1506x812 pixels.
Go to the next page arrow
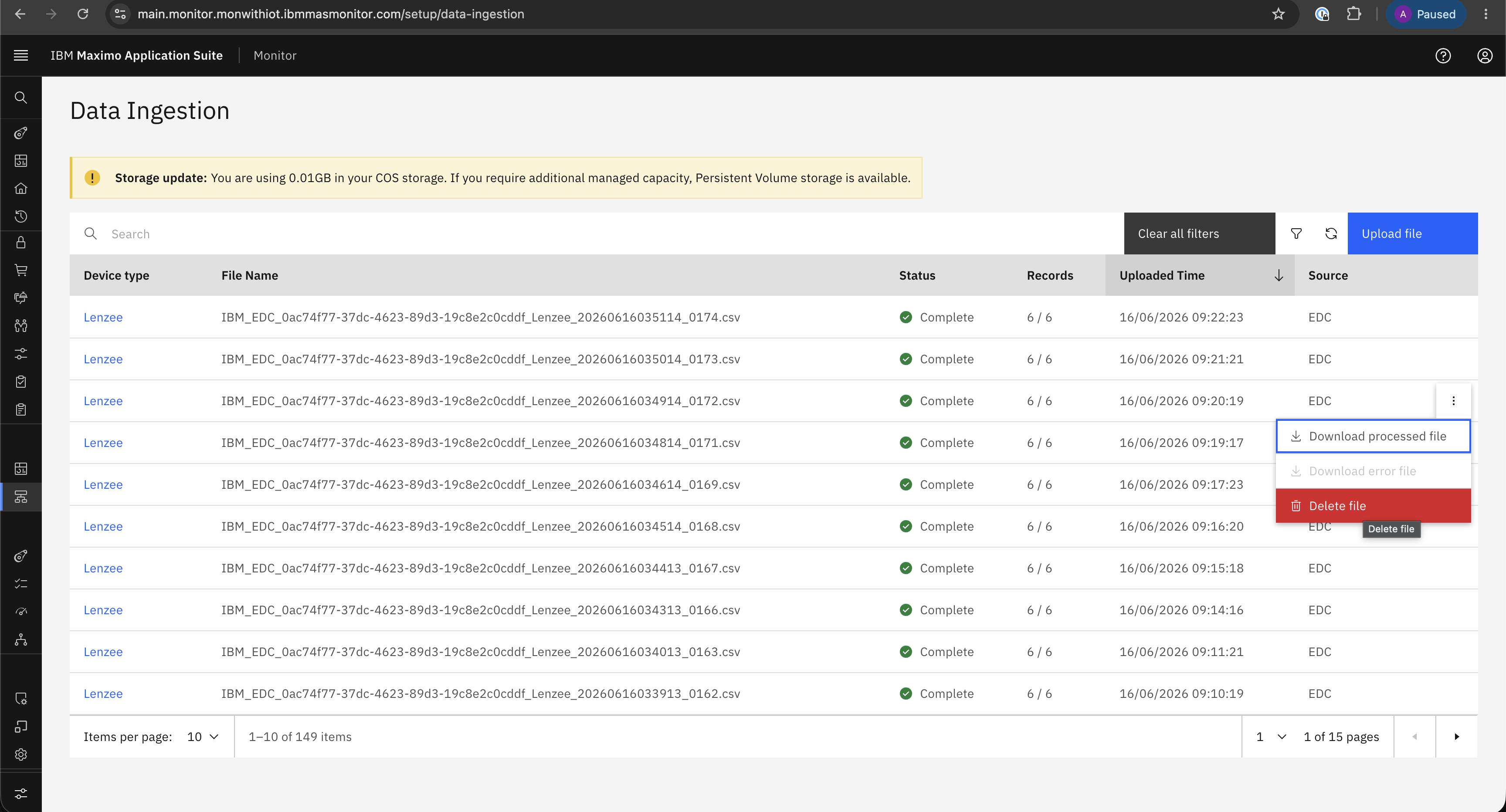(1456, 737)
